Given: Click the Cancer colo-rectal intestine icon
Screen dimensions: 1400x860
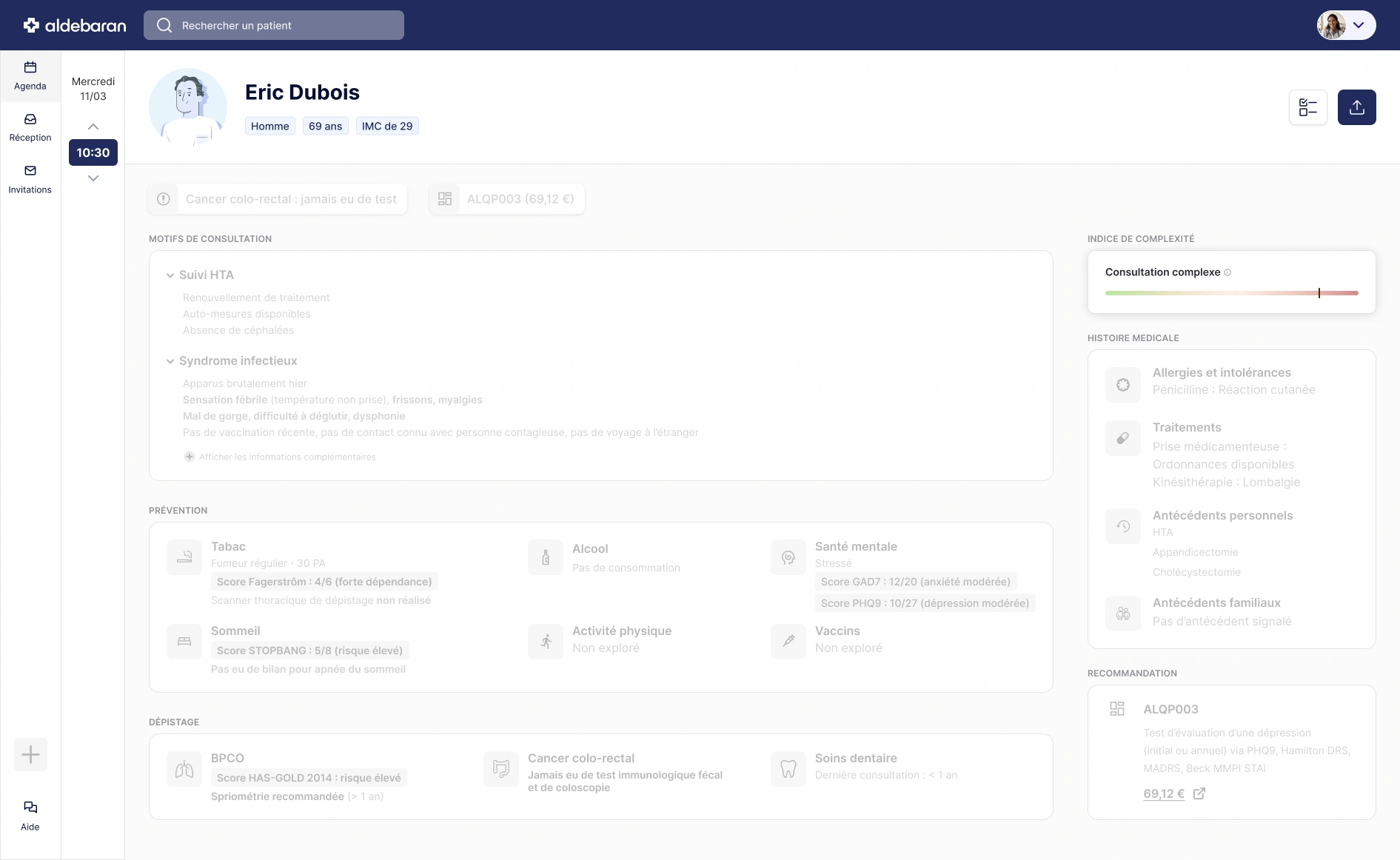Looking at the screenshot, I should 501,770.
